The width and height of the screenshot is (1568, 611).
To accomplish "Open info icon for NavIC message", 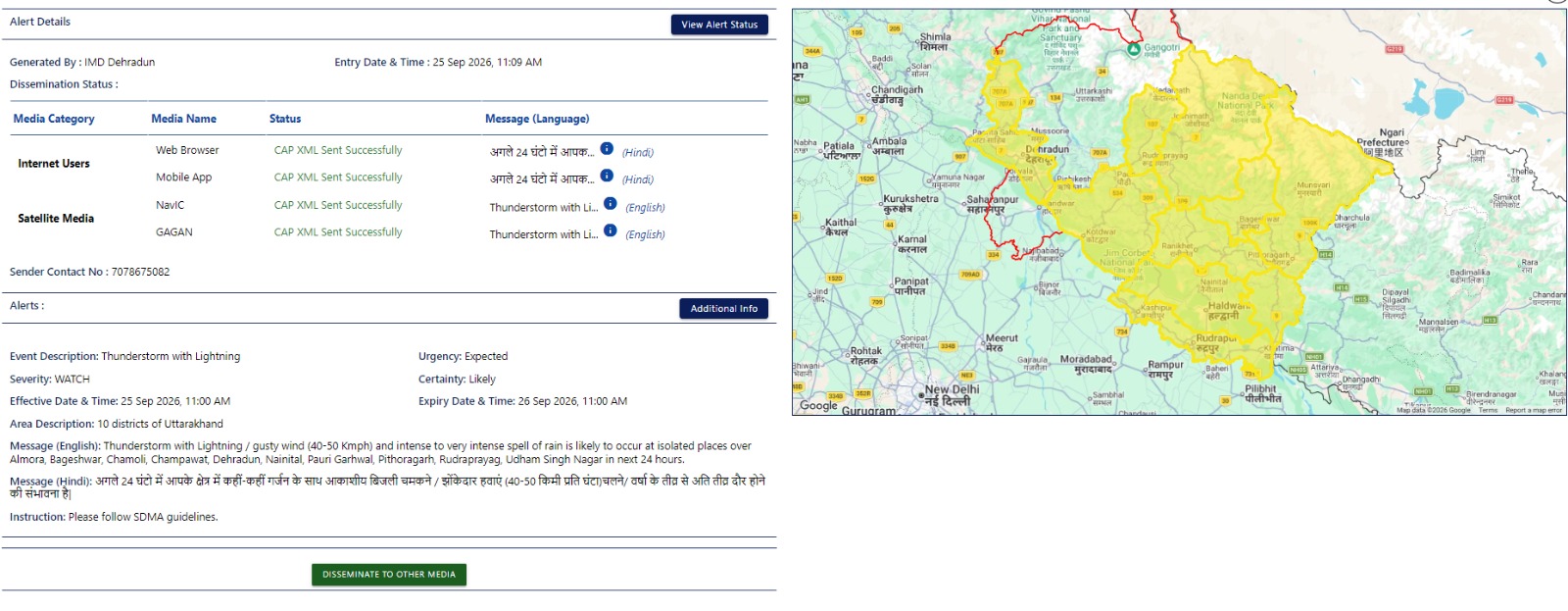I will (610, 204).
